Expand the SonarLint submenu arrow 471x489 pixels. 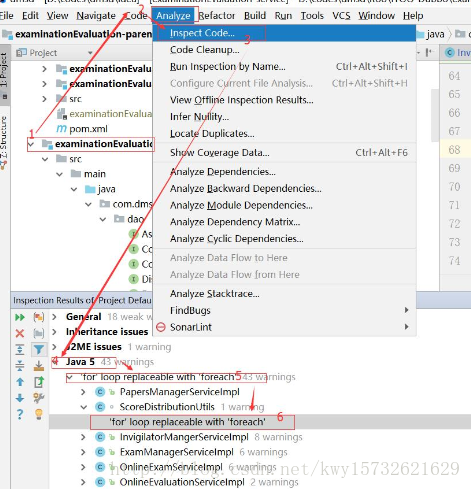406,327
